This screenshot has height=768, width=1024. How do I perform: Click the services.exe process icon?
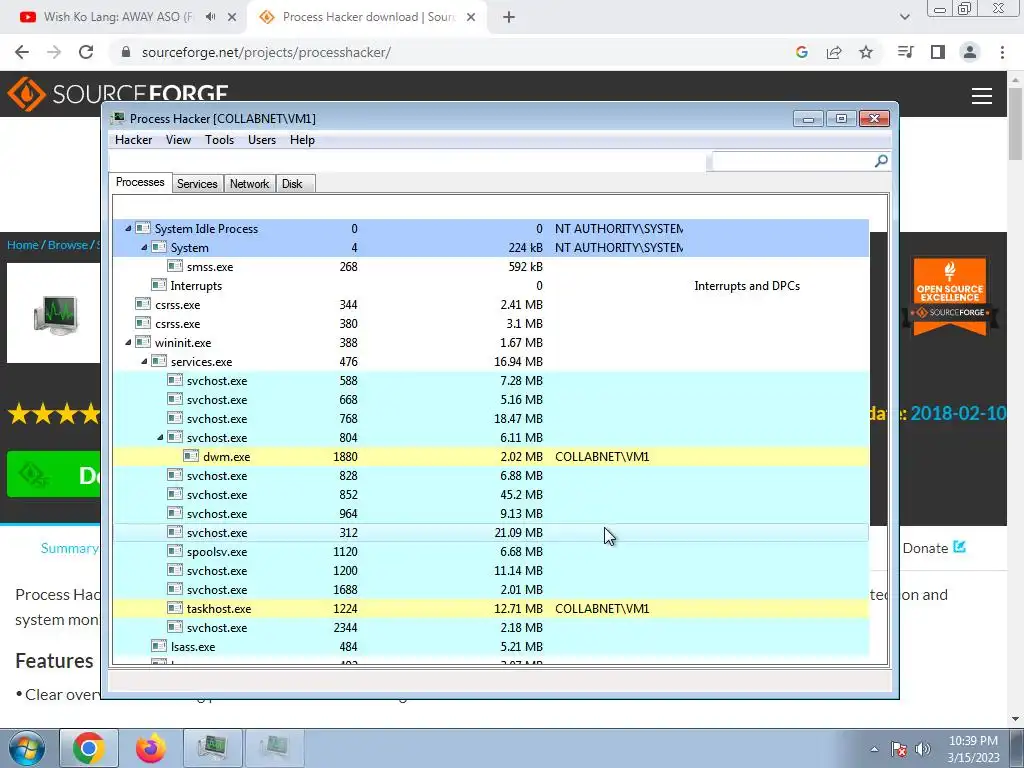(x=159, y=361)
